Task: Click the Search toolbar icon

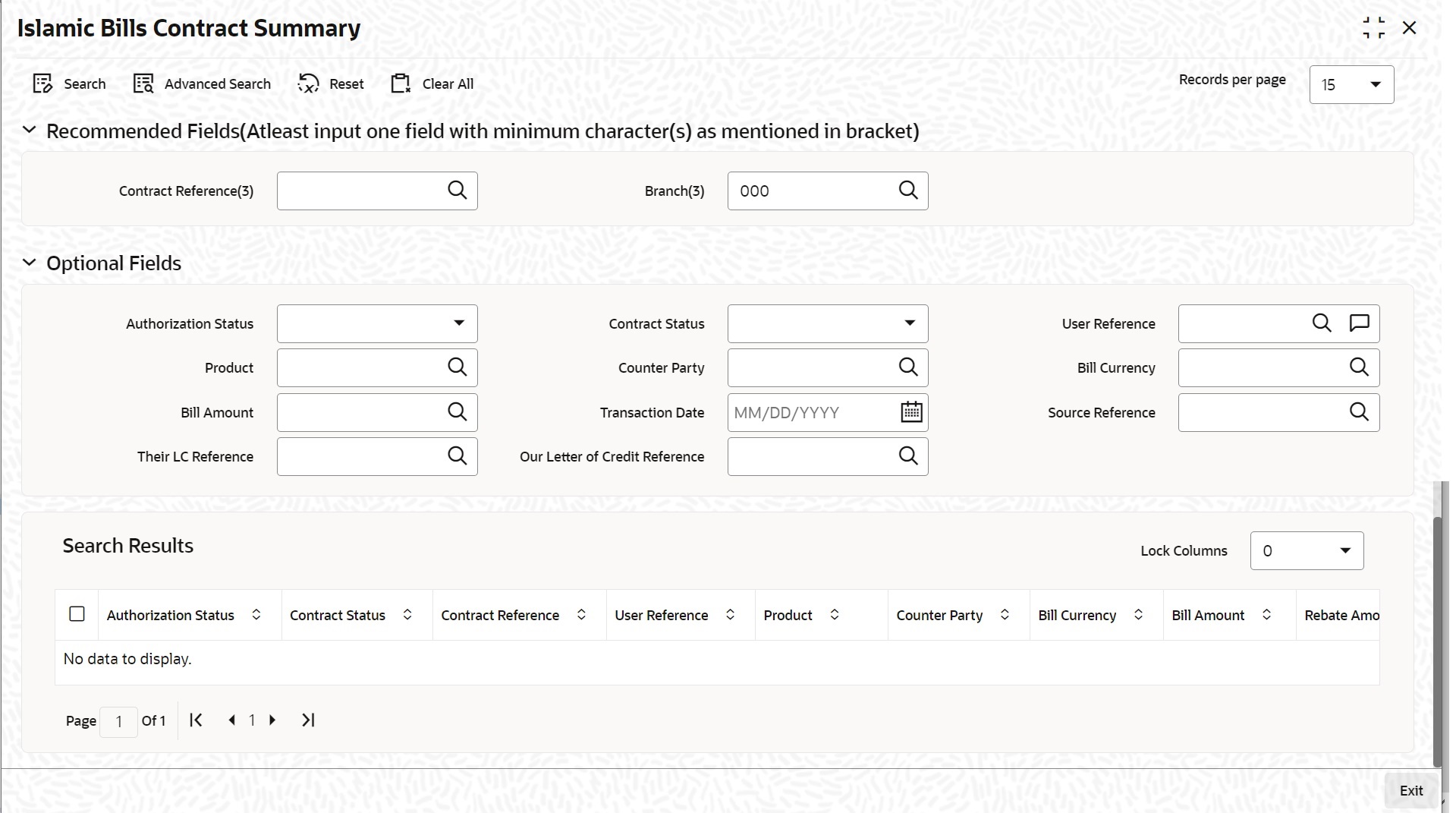Action: click(x=42, y=84)
